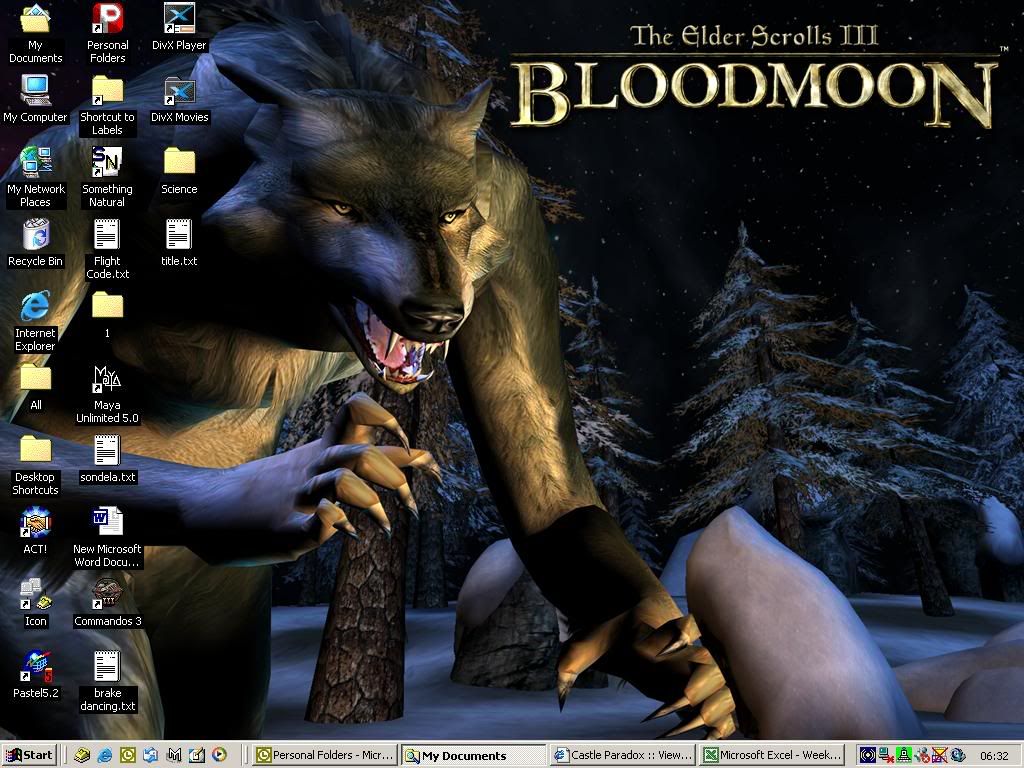Launch Outlook from the Quick Launch bar

[x=128, y=755]
